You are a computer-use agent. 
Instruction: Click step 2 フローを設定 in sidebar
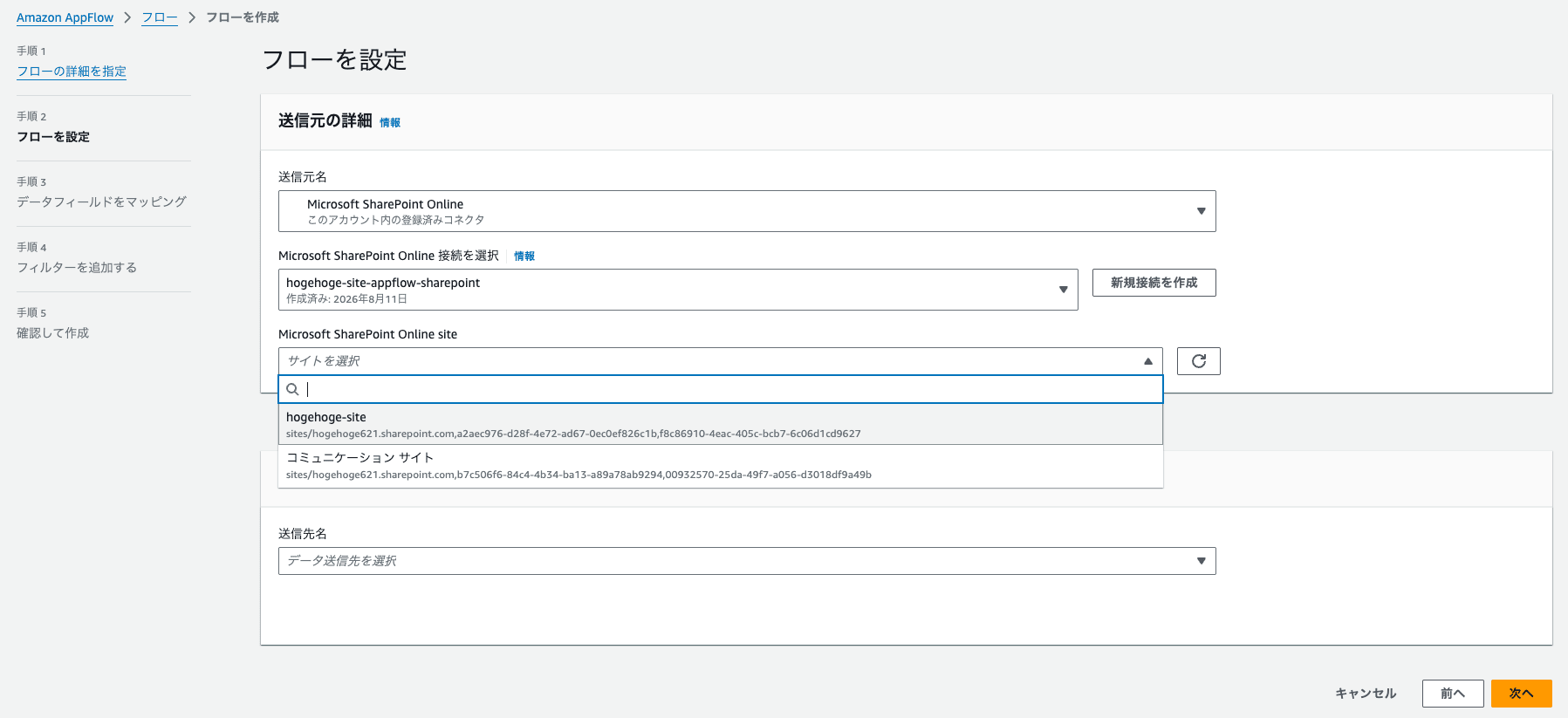coord(53,137)
